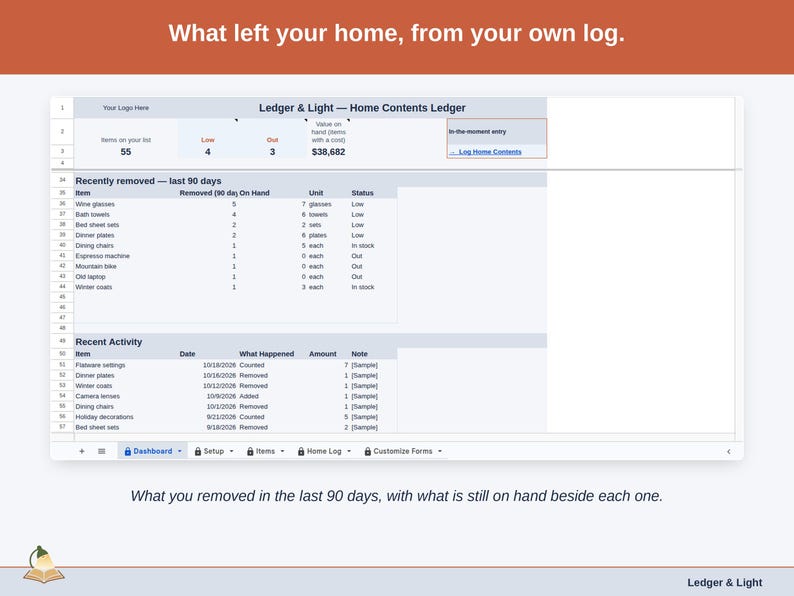Switch to the Dashboard sheet tab

[152, 451]
